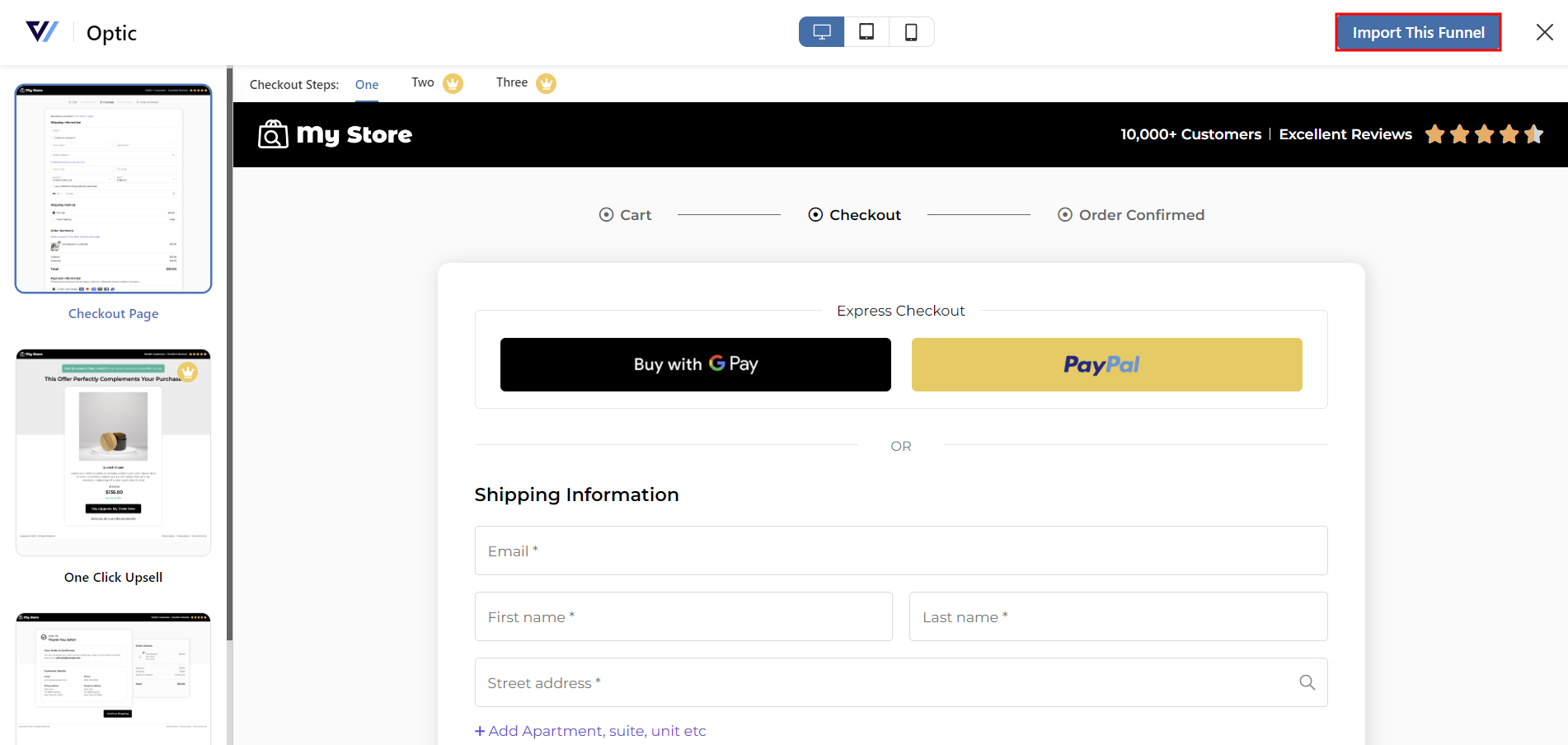Click the crown icon next to Two

pyautogui.click(x=451, y=82)
